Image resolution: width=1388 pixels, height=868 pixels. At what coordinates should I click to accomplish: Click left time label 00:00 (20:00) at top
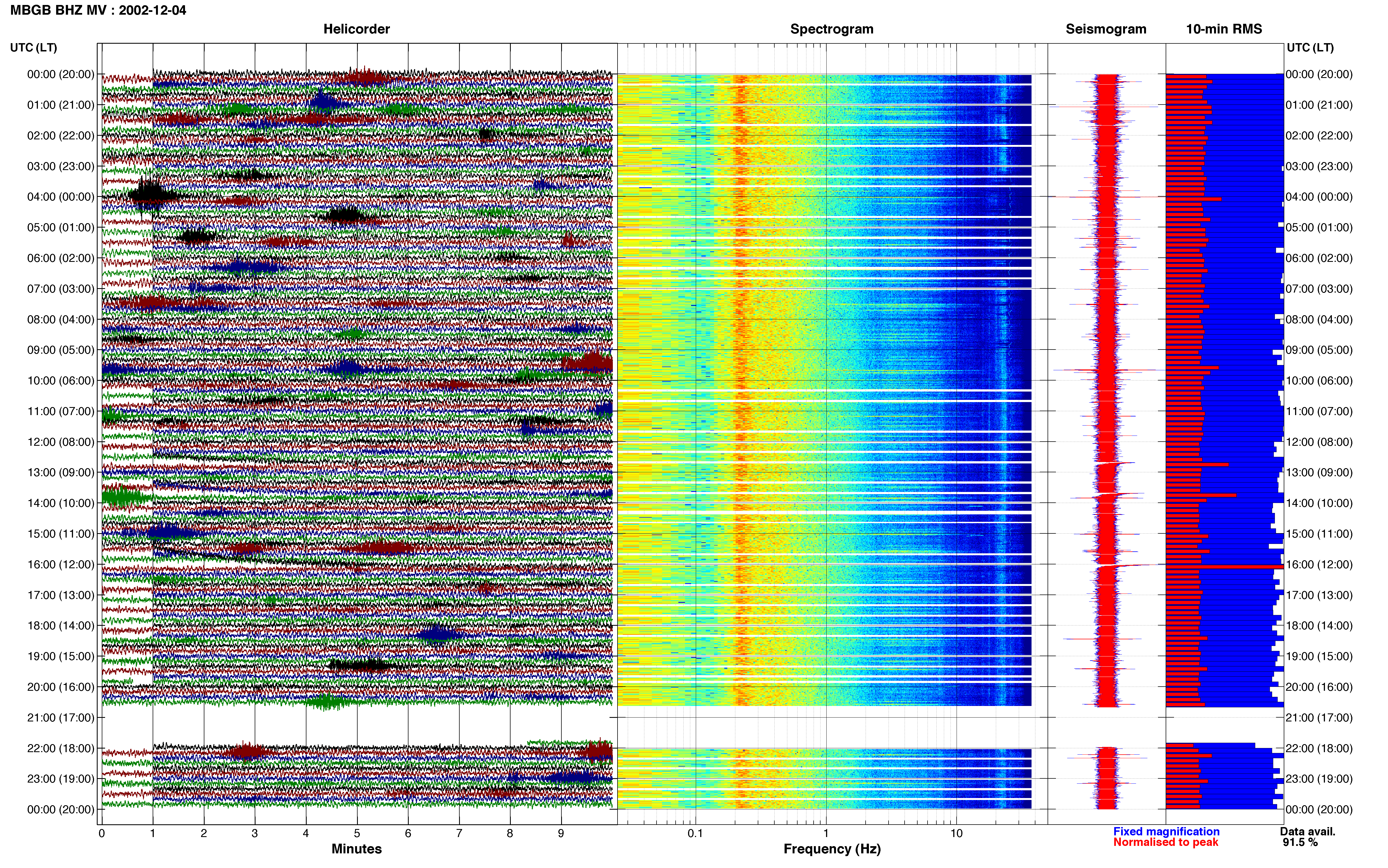tap(61, 74)
